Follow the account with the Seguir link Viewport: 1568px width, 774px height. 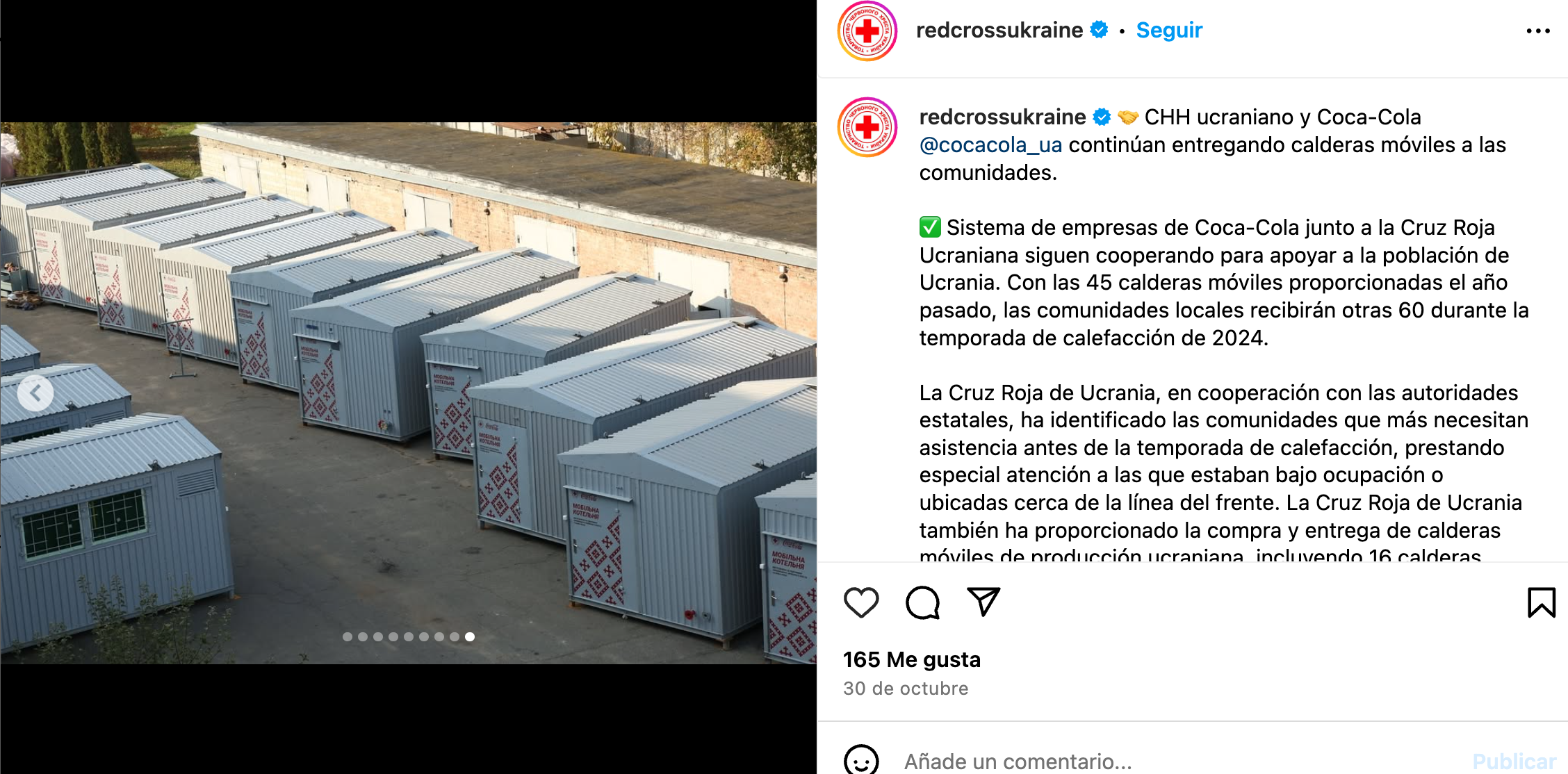tap(1169, 30)
